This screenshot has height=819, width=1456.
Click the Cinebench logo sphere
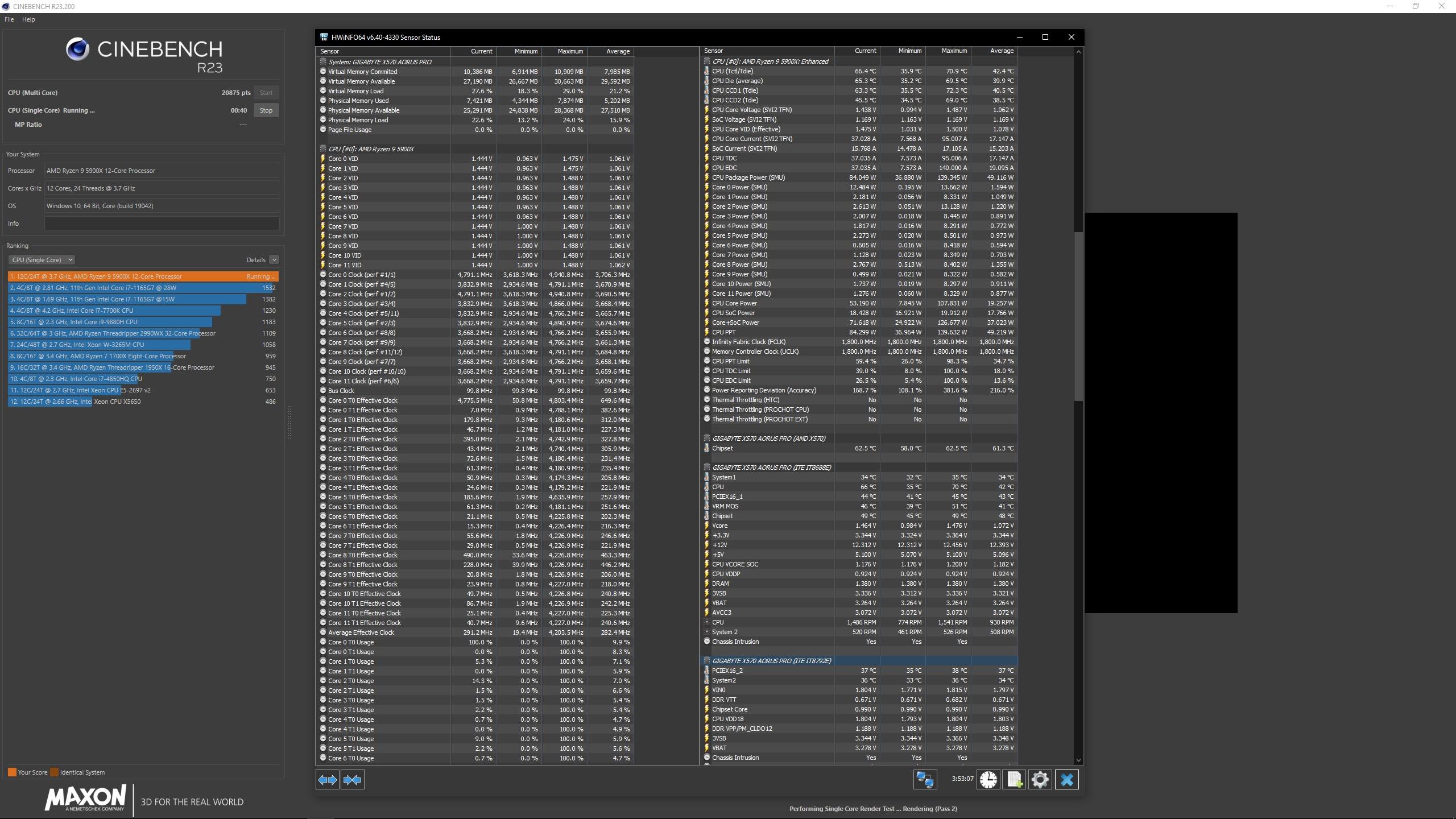(x=77, y=49)
